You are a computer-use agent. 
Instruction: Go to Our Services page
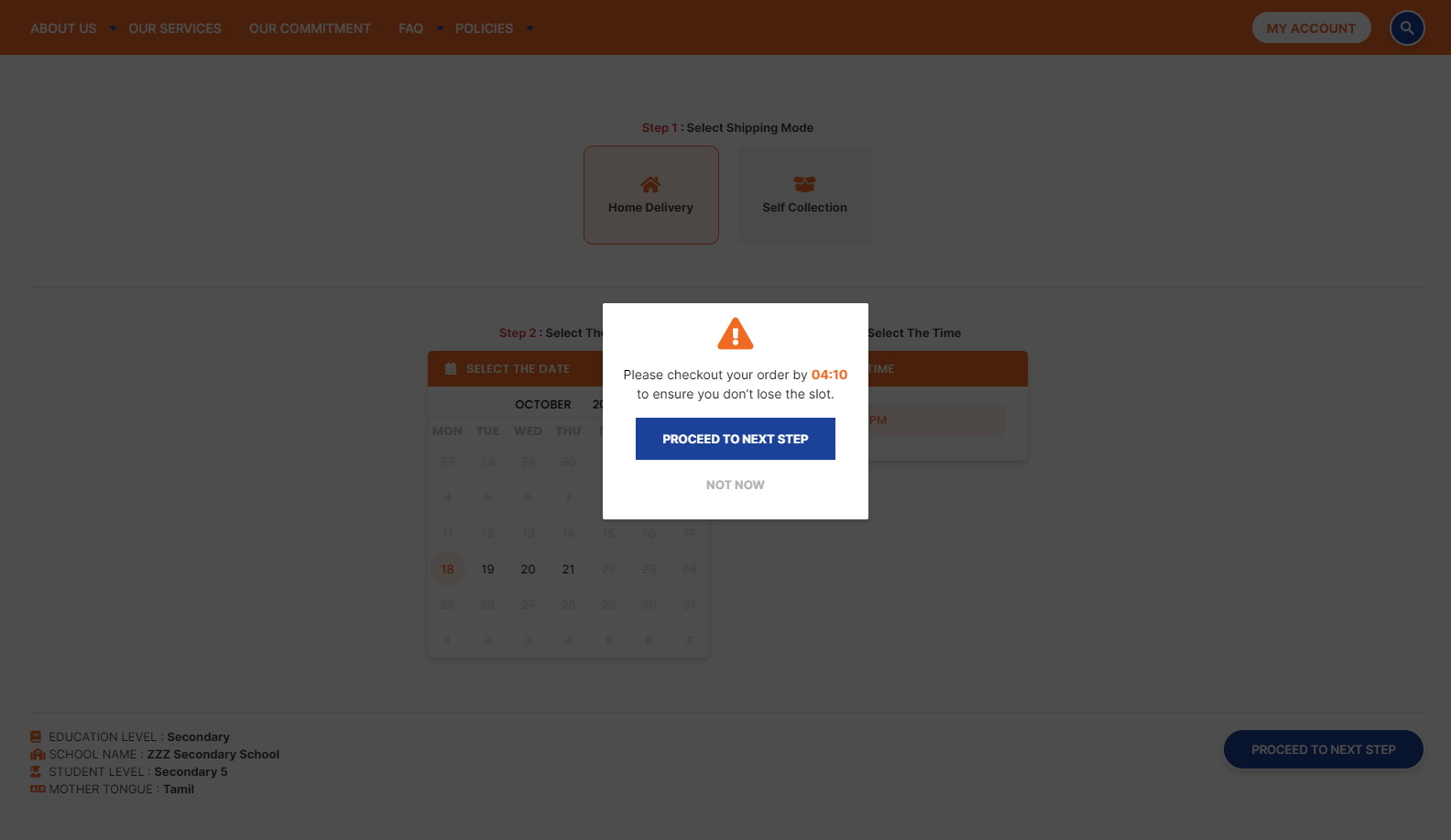(175, 28)
